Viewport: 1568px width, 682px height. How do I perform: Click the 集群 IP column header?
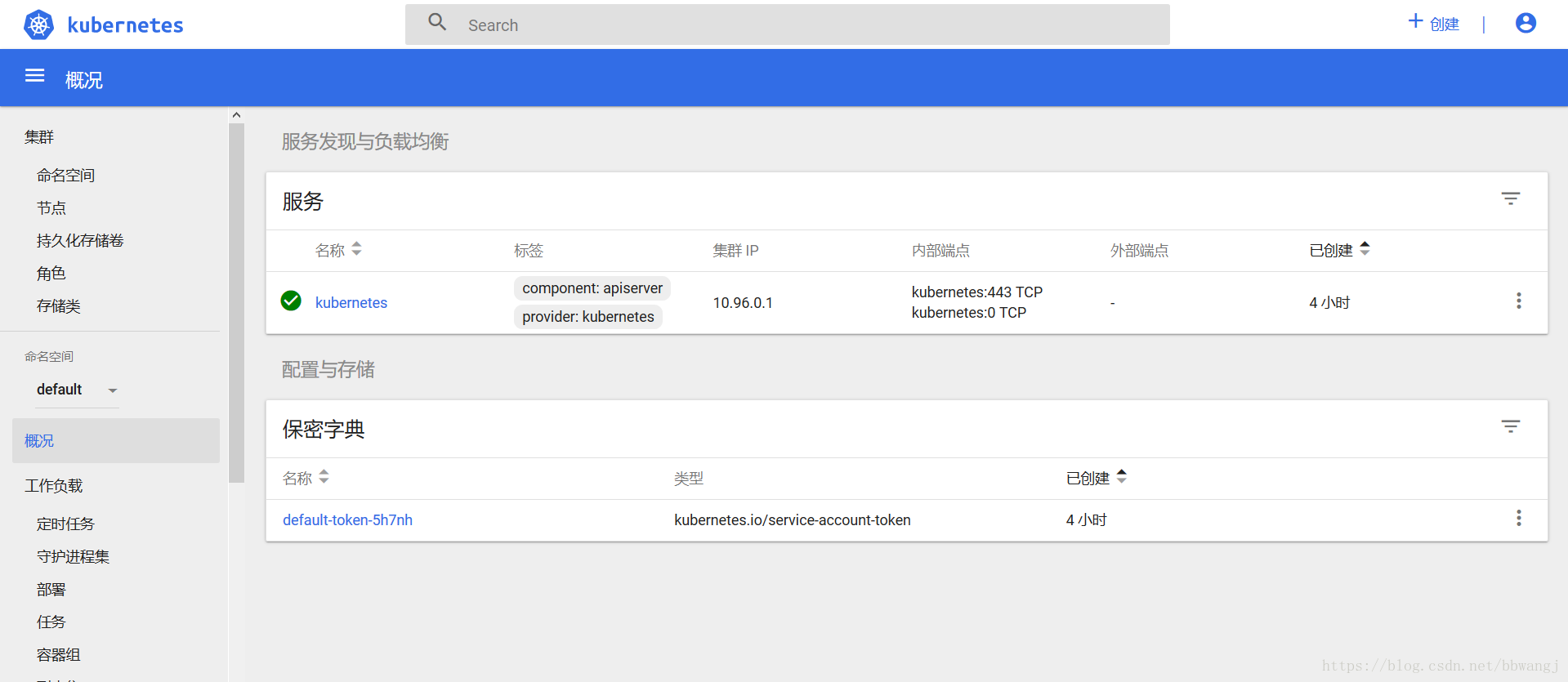tap(735, 250)
